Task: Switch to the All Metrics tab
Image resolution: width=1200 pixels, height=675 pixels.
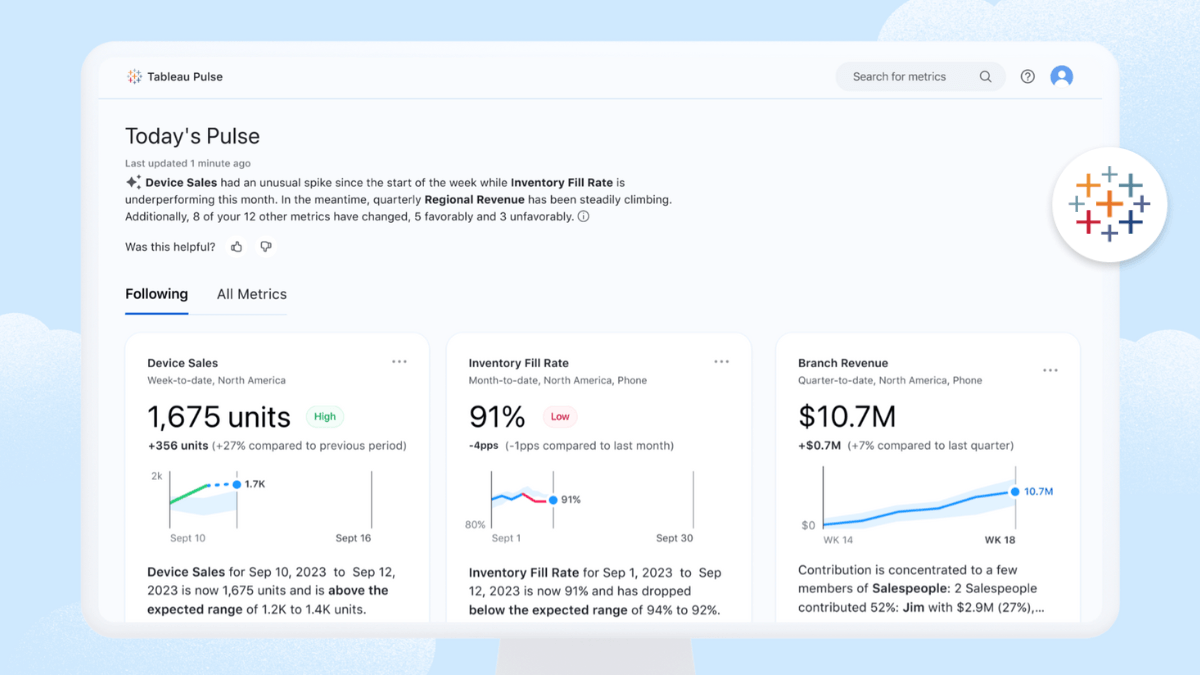Action: (x=251, y=294)
